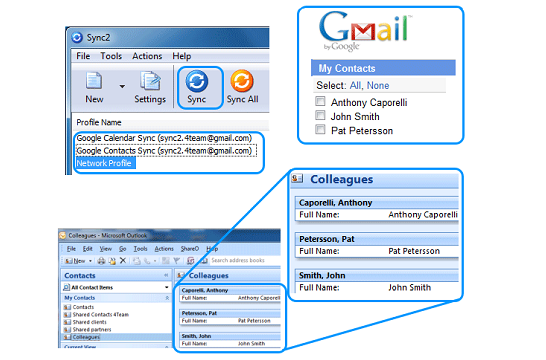
Task: Click the My Contacts header in Gmail
Action: [383, 68]
